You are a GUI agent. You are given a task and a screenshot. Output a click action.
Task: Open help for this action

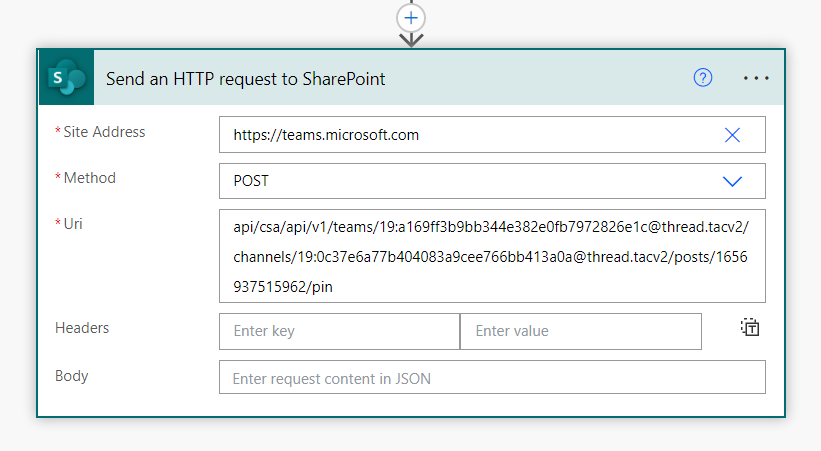click(x=703, y=78)
